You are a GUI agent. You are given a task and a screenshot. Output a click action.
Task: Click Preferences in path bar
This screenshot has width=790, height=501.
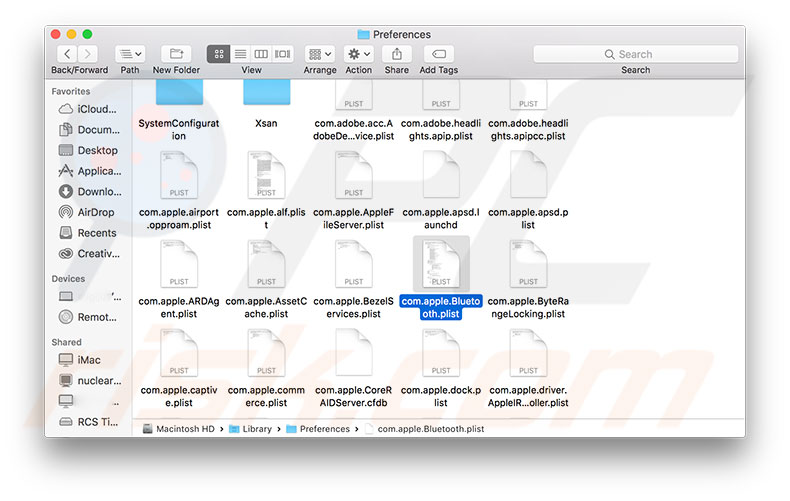click(x=318, y=429)
